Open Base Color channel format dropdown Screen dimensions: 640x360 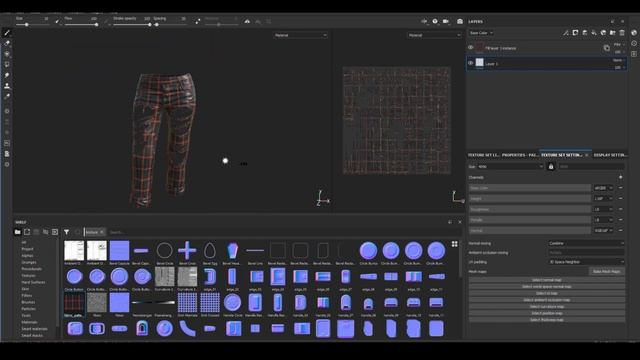click(603, 188)
